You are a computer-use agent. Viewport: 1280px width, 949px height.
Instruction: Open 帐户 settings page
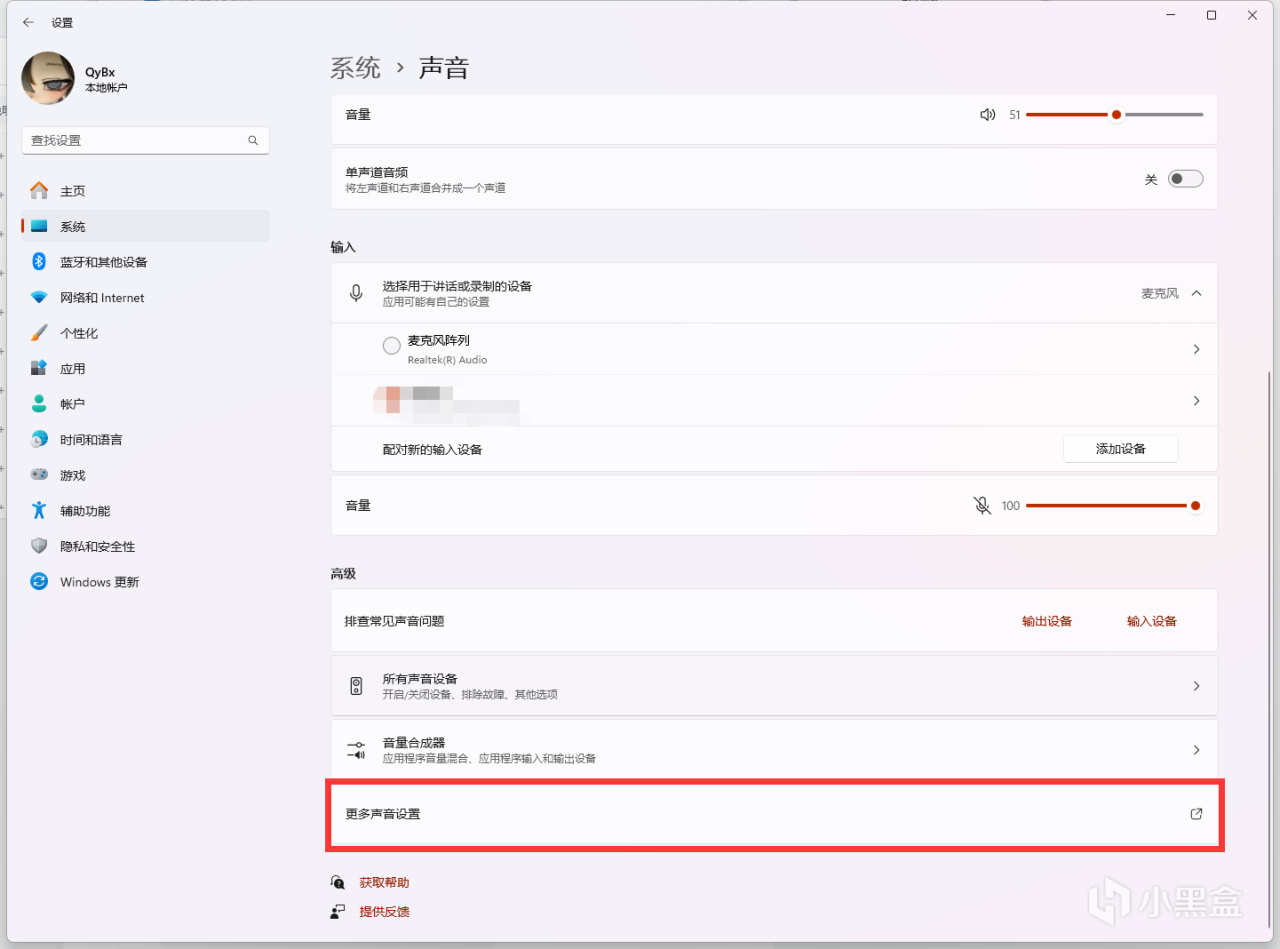pyautogui.click(x=146, y=404)
